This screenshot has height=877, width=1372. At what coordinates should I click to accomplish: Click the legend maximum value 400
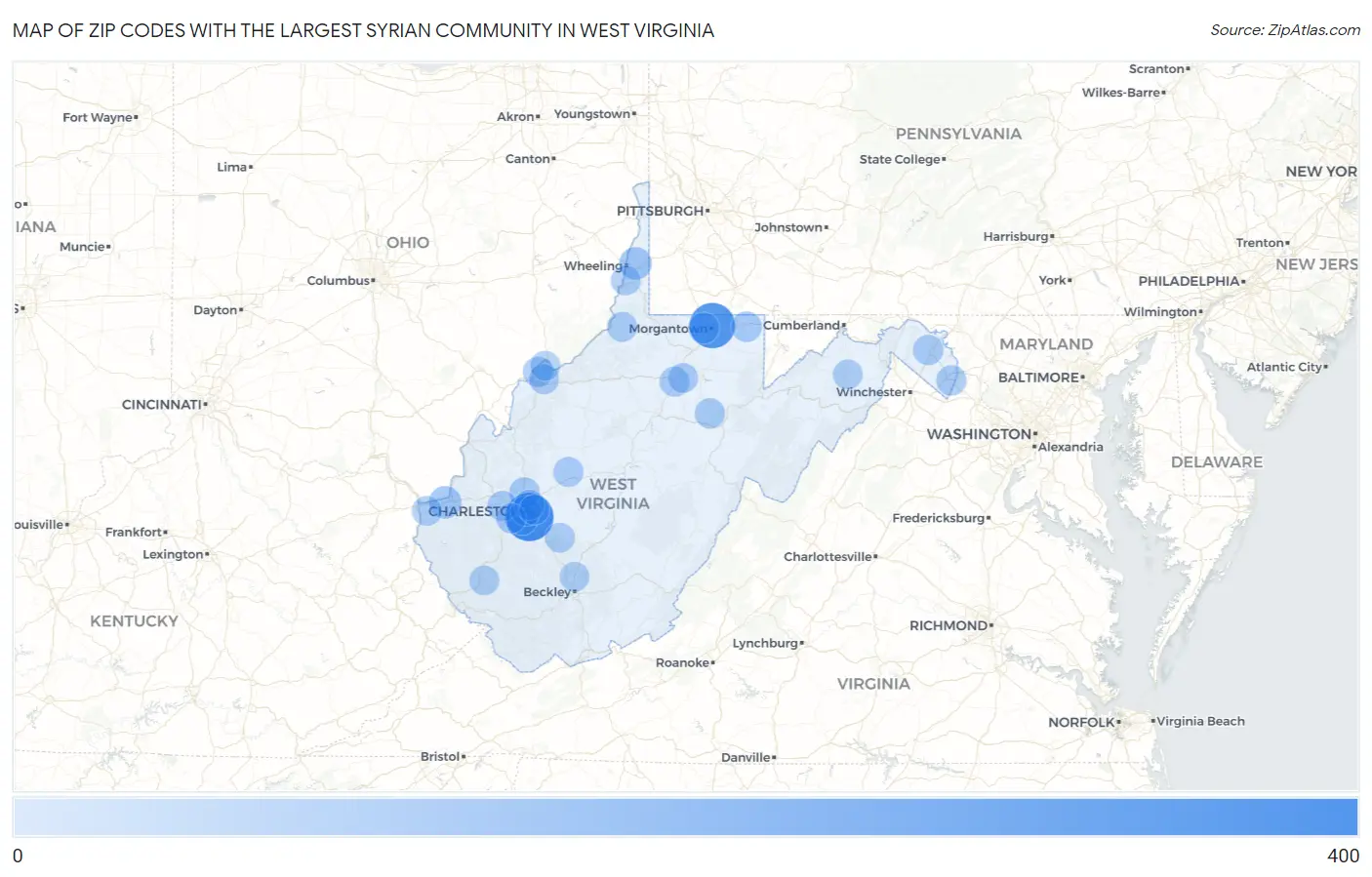1343,856
